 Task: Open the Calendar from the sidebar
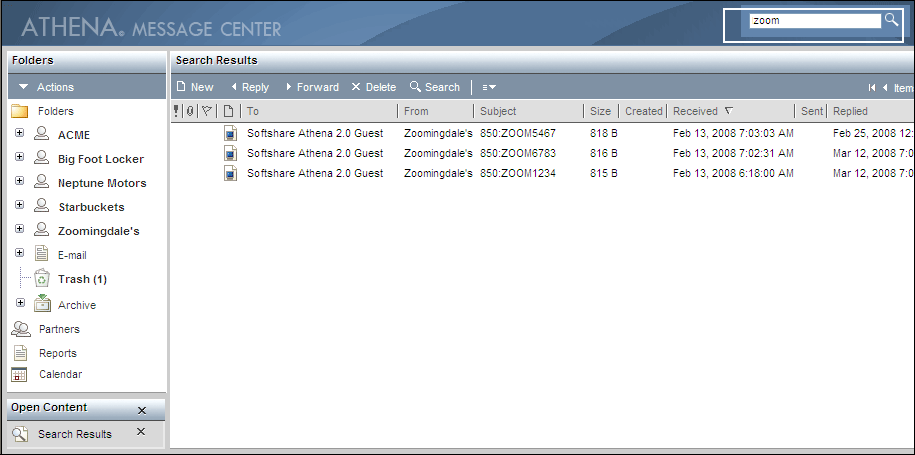click(x=60, y=375)
